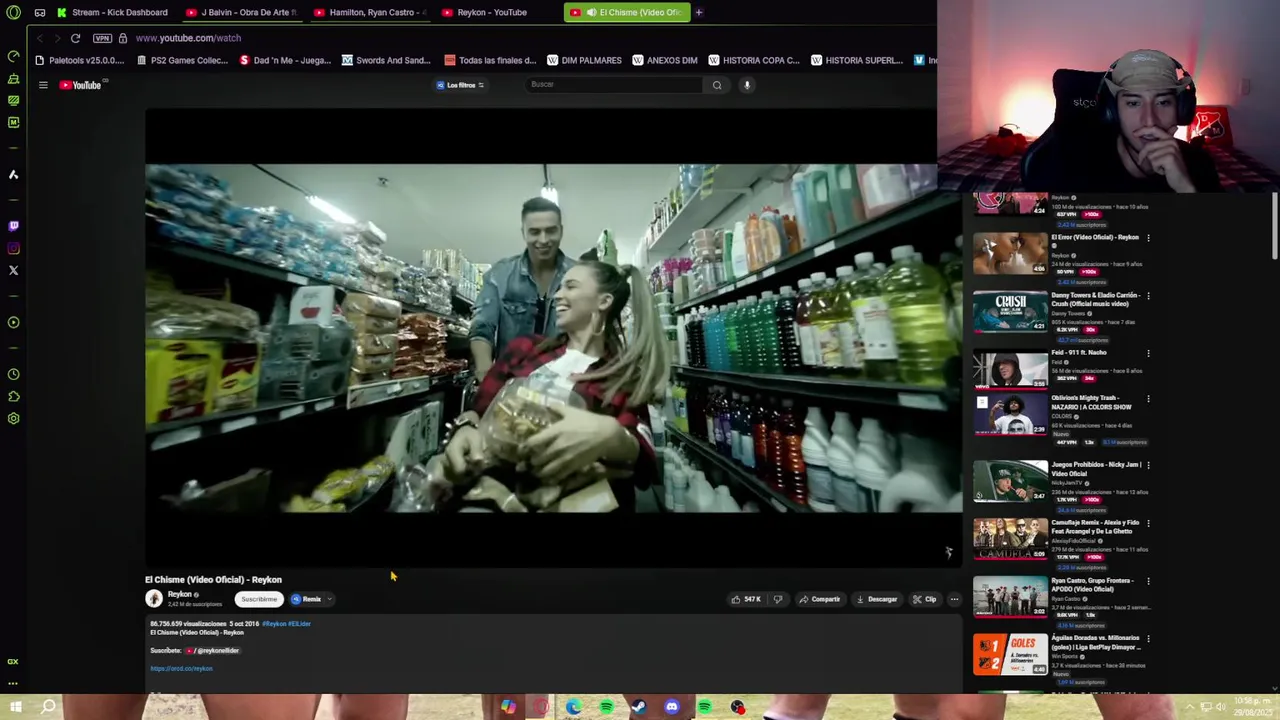The width and height of the screenshot is (1280, 720).
Task: Open Feid - 911 ft. Nacho thumbnail
Action: pyautogui.click(x=1010, y=369)
